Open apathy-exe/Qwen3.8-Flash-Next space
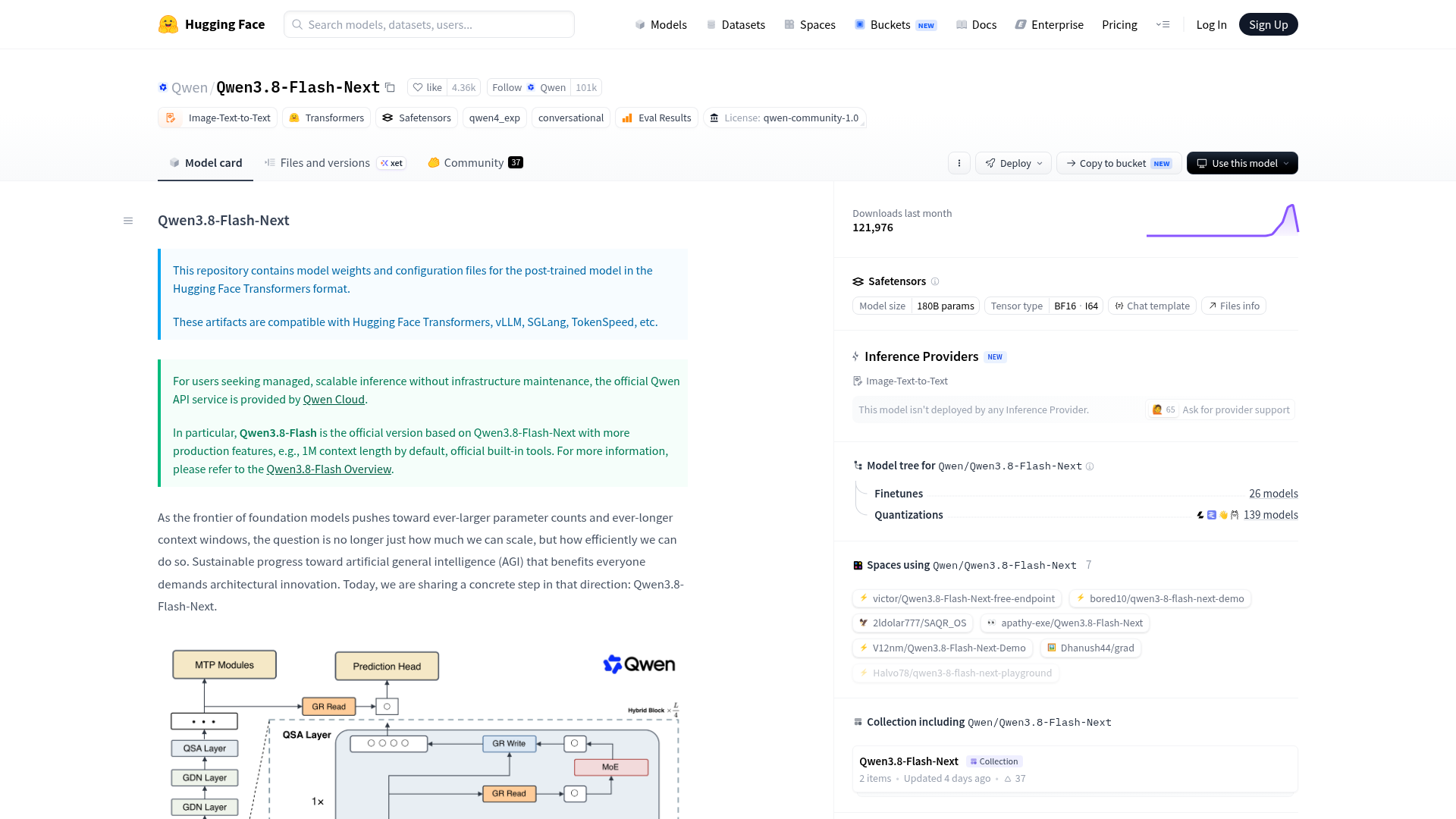The width and height of the screenshot is (1456, 819). point(1065,623)
